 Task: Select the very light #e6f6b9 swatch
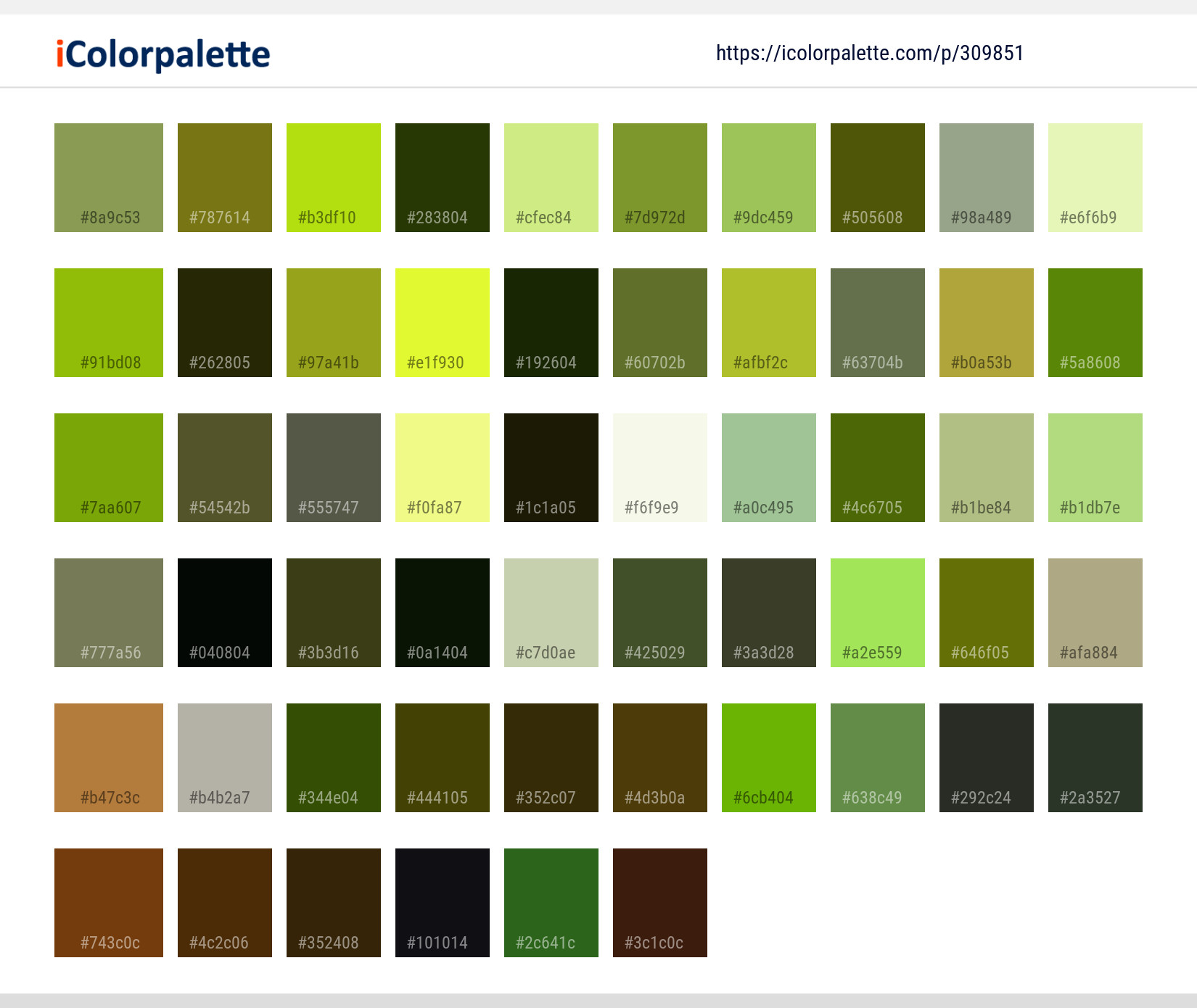pyautogui.click(x=1095, y=178)
